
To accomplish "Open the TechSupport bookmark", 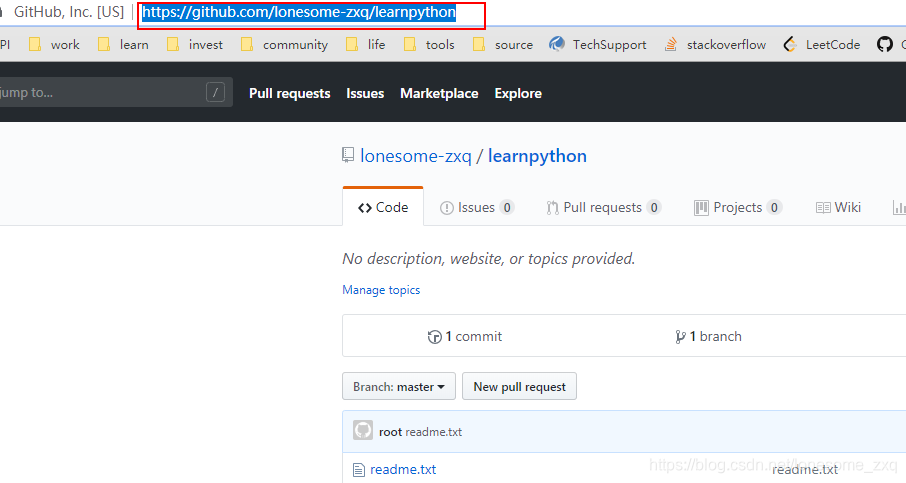I will coord(597,44).
